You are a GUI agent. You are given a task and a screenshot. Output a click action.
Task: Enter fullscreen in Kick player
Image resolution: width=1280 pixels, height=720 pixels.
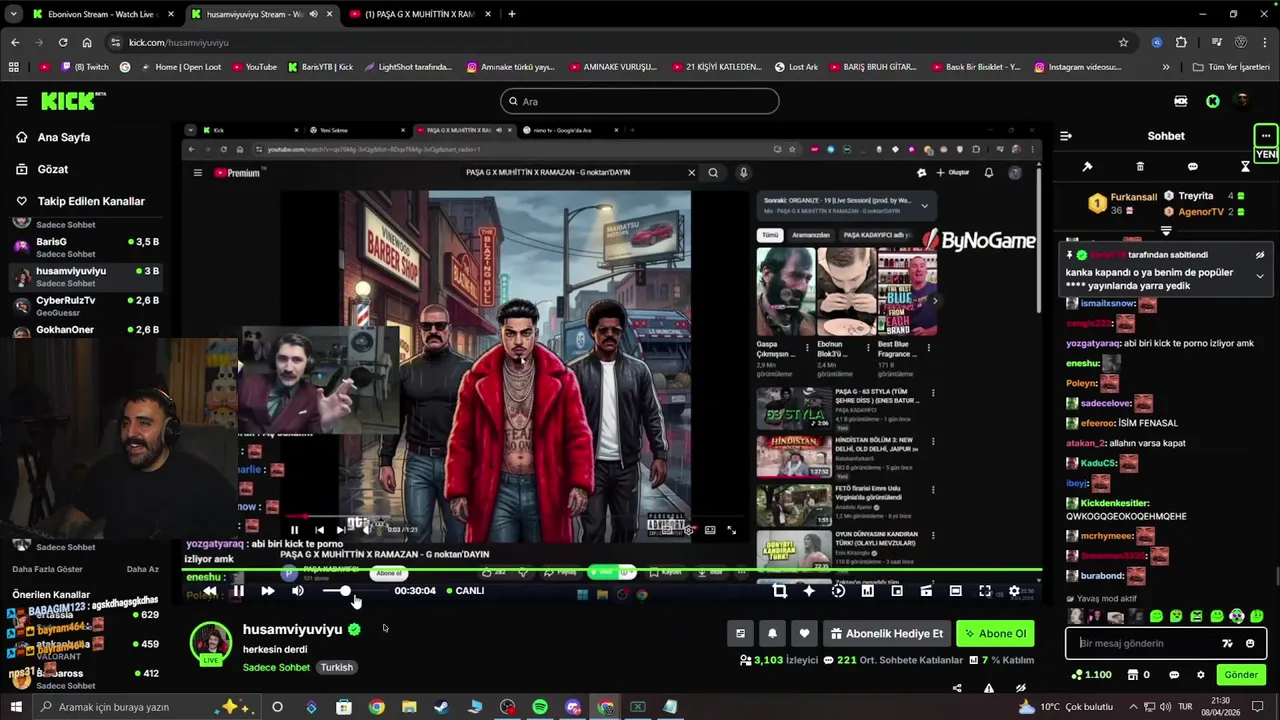(x=985, y=591)
